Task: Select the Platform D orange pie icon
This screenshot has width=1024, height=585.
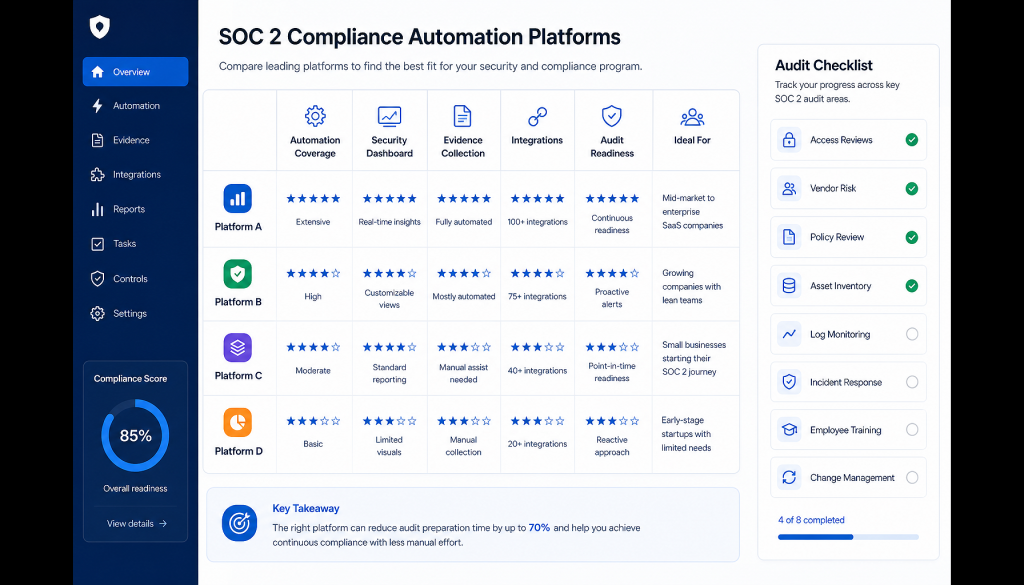Action: (x=238, y=422)
